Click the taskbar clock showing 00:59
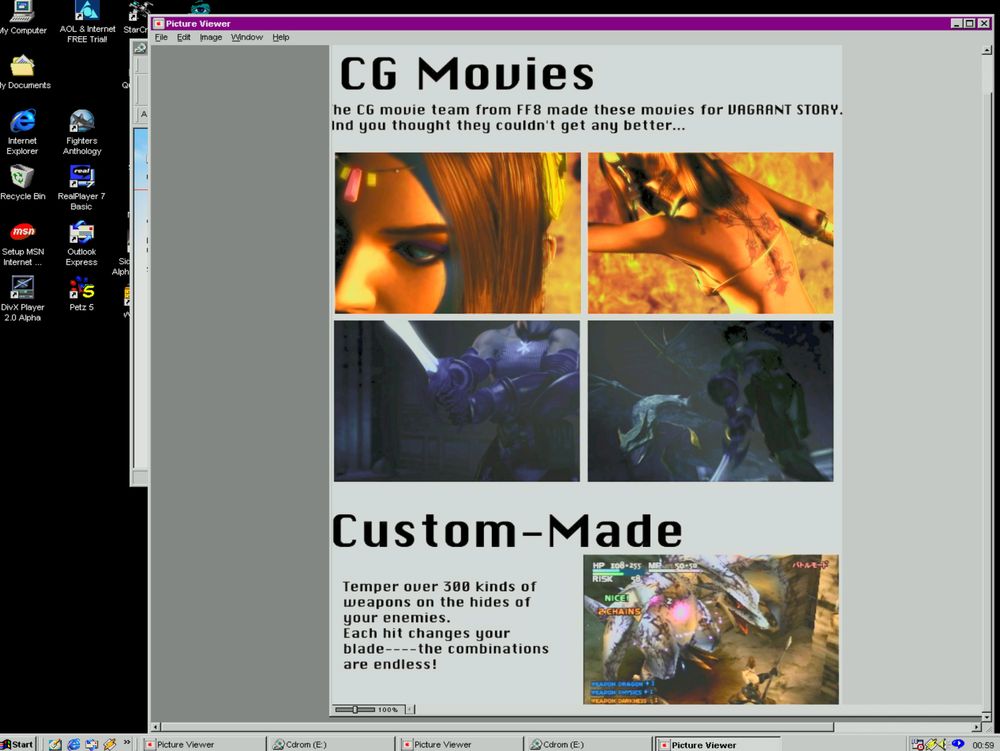The image size is (1000, 751). click(983, 745)
